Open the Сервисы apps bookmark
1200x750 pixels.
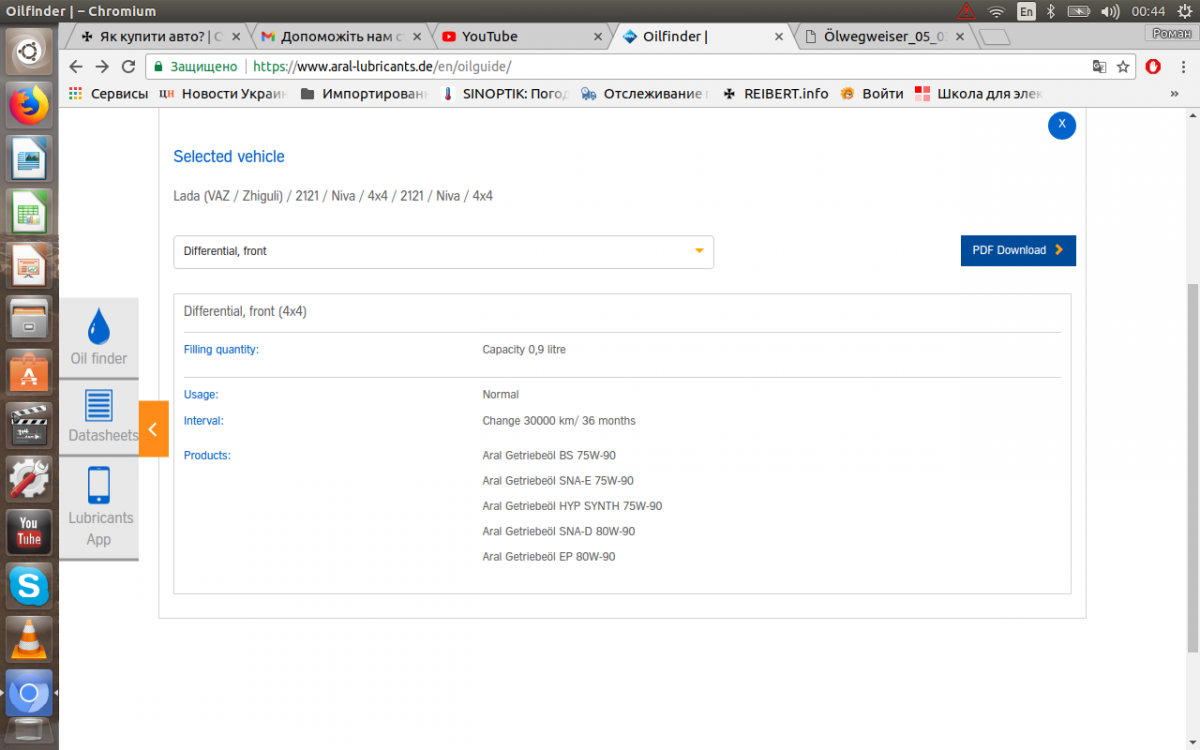pos(108,94)
